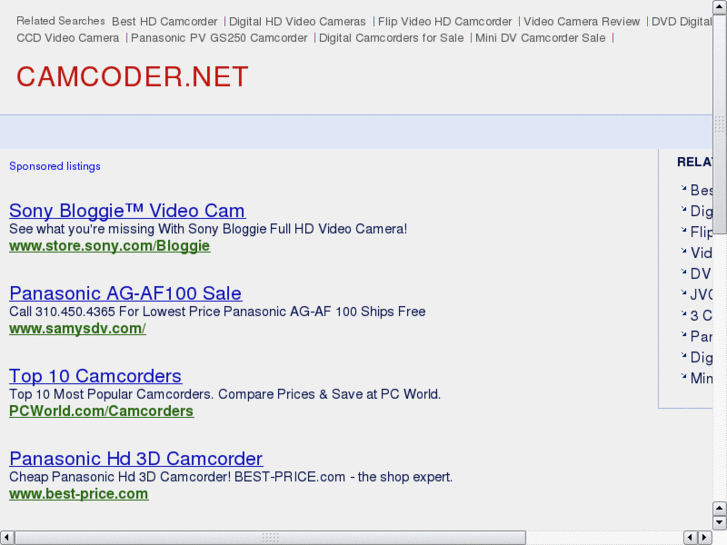Click the Top 10 Most Popular Camcorders description
The width and height of the screenshot is (727, 545).
(225, 394)
